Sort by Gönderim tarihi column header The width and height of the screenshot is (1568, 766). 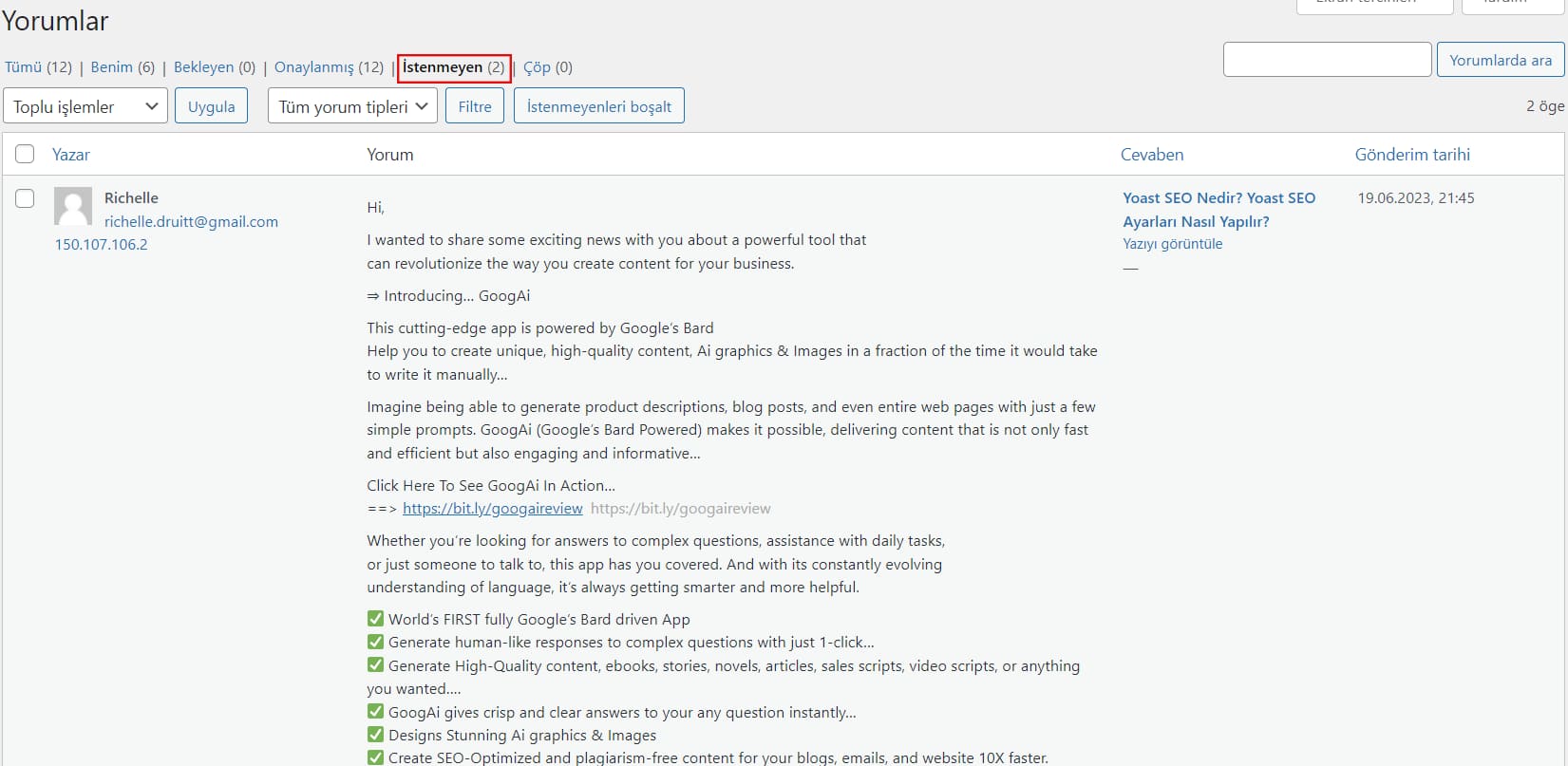1412,154
